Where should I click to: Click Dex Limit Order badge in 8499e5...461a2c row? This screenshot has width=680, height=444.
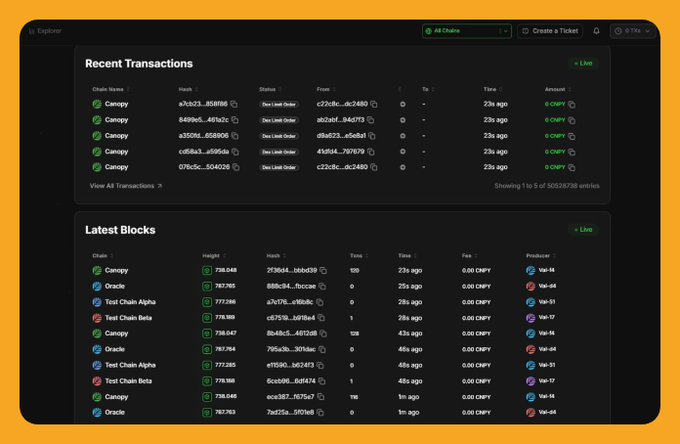click(279, 120)
